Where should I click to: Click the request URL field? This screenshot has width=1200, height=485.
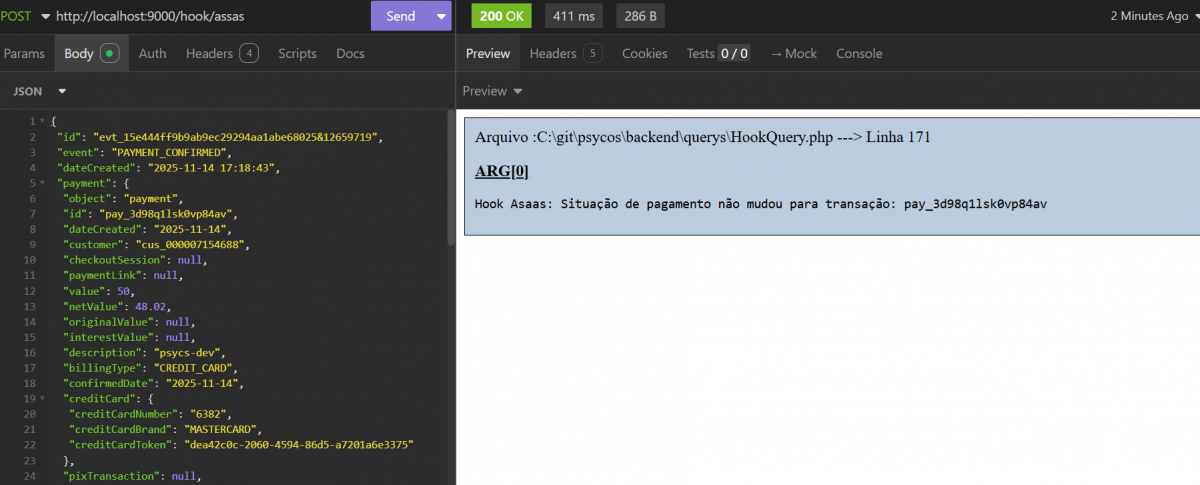[200, 16]
